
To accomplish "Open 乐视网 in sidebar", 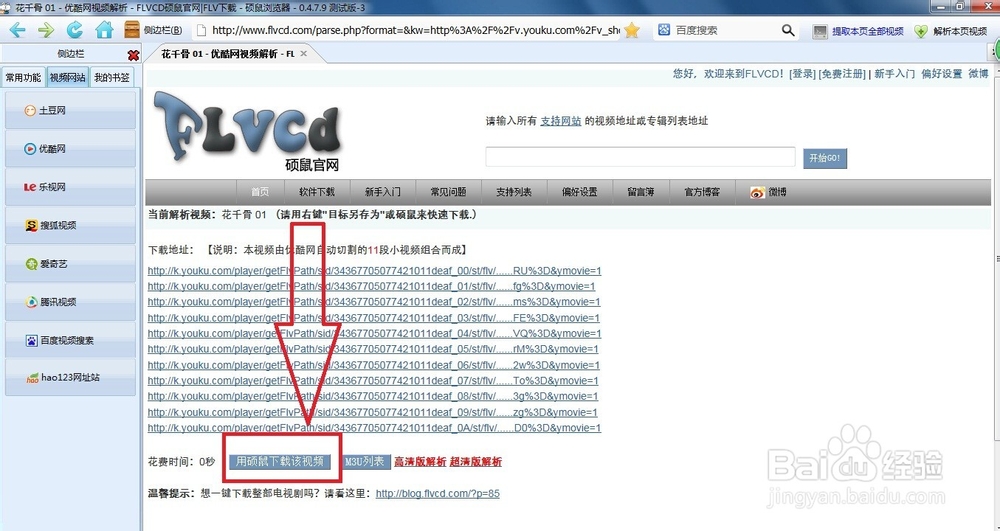I will [x=70, y=187].
